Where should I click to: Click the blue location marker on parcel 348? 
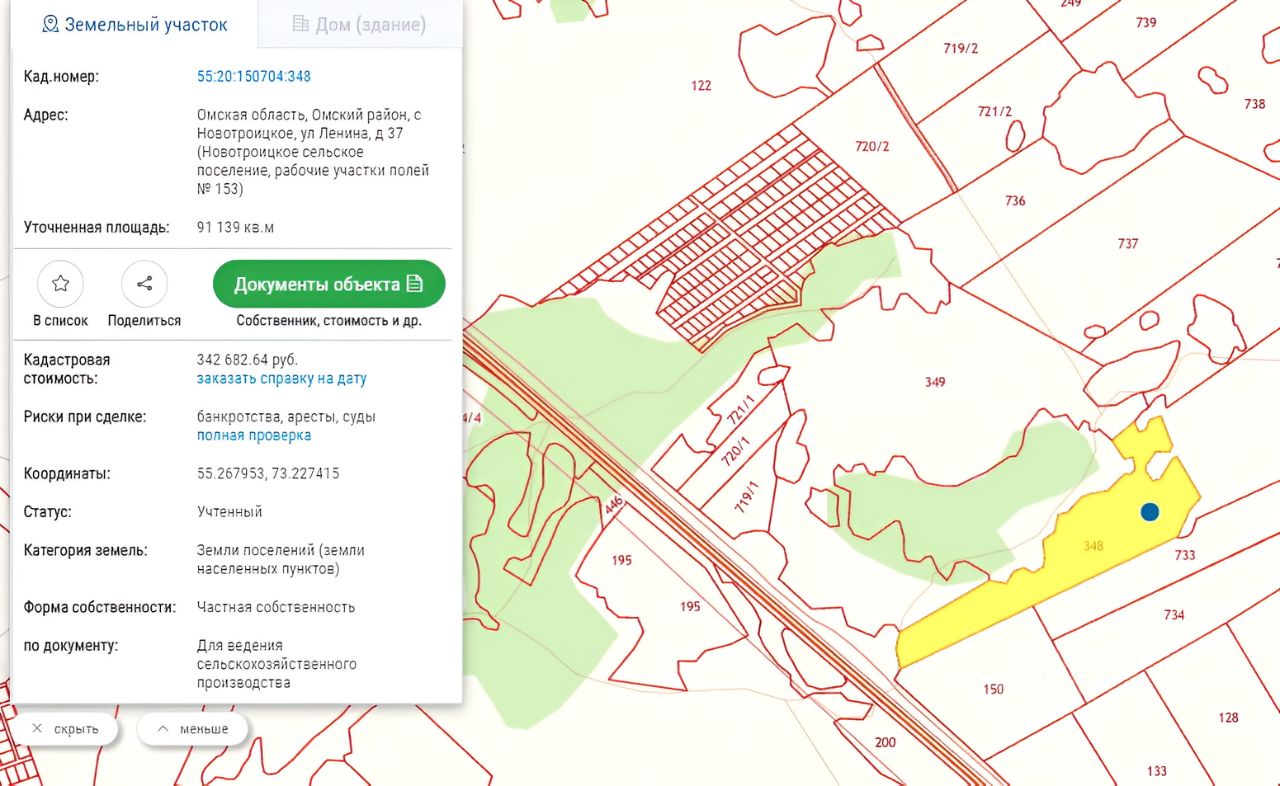click(x=1150, y=512)
